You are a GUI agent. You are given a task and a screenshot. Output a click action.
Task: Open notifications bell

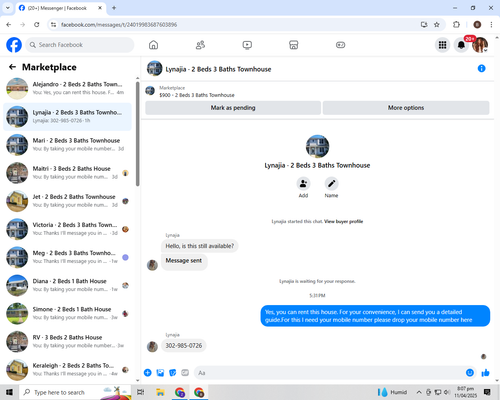[x=461, y=45]
